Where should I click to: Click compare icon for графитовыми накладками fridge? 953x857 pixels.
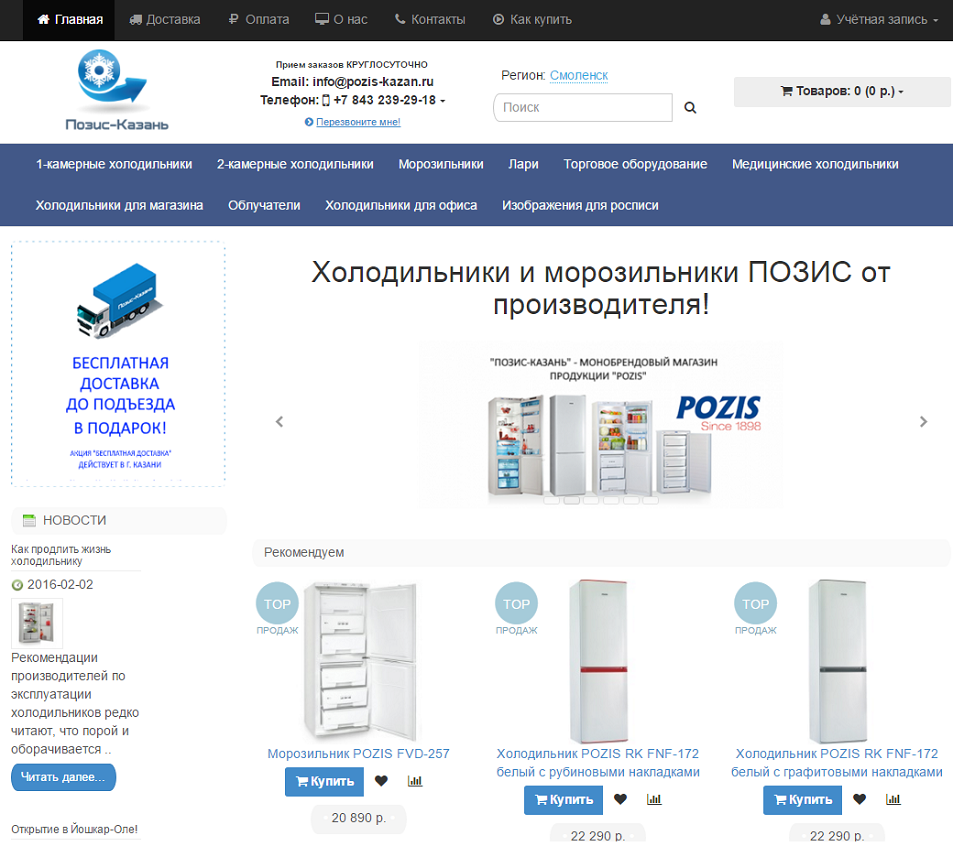point(893,799)
